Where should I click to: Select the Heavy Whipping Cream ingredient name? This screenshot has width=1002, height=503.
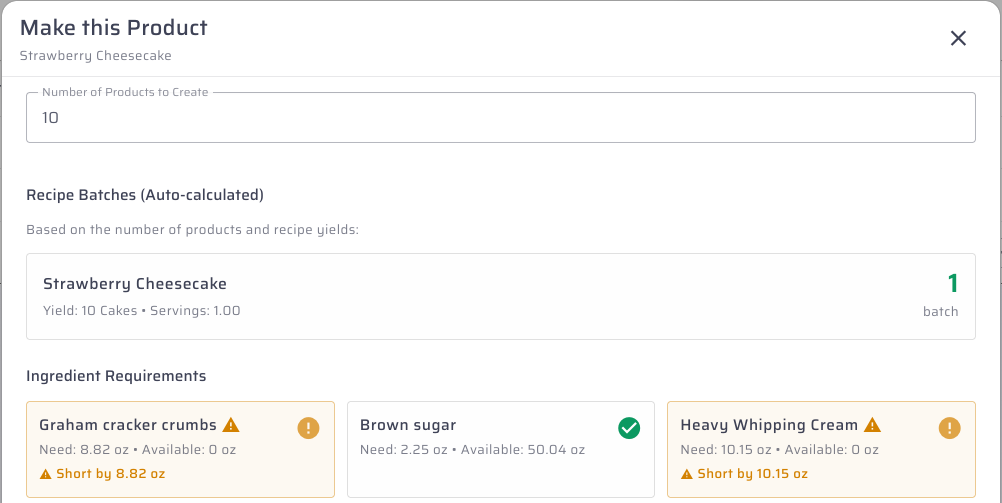[x=769, y=425]
